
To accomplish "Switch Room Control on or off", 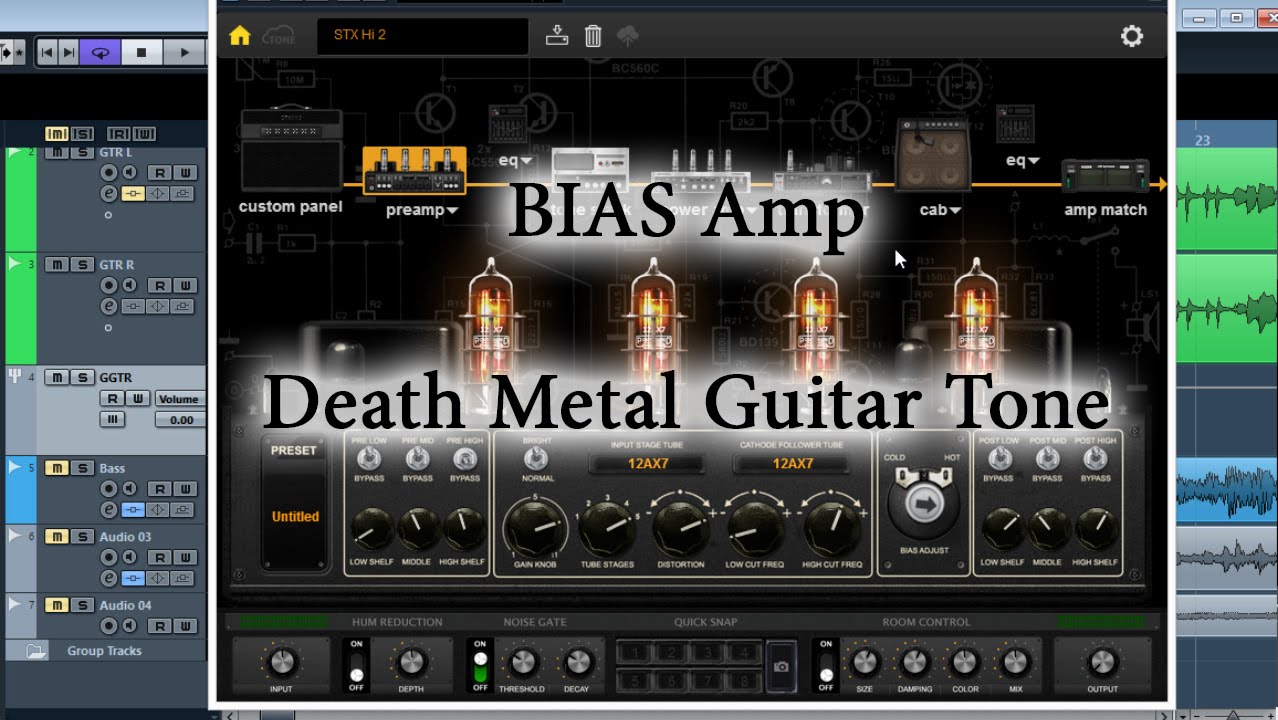I will pos(826,666).
